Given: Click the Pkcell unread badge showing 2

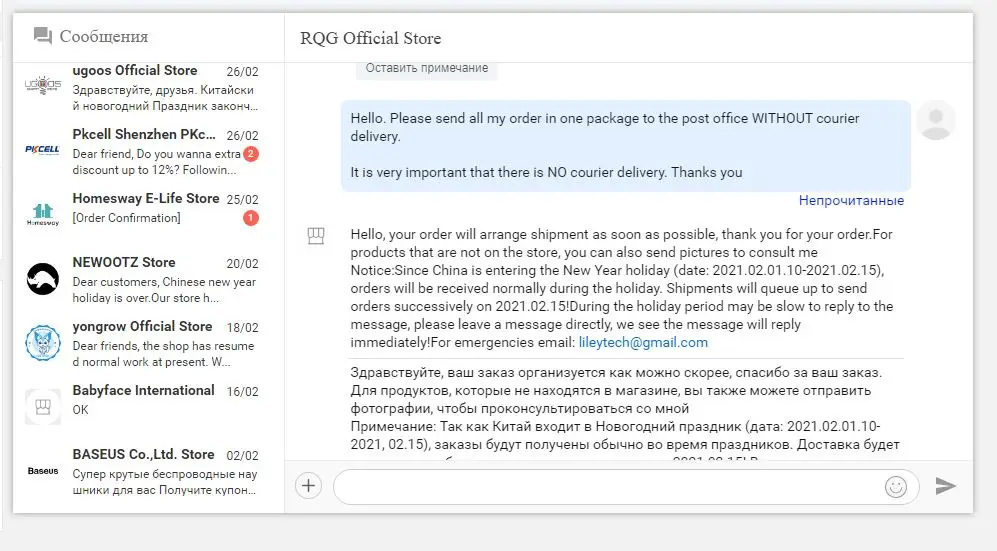Looking at the screenshot, I should pos(251,154).
